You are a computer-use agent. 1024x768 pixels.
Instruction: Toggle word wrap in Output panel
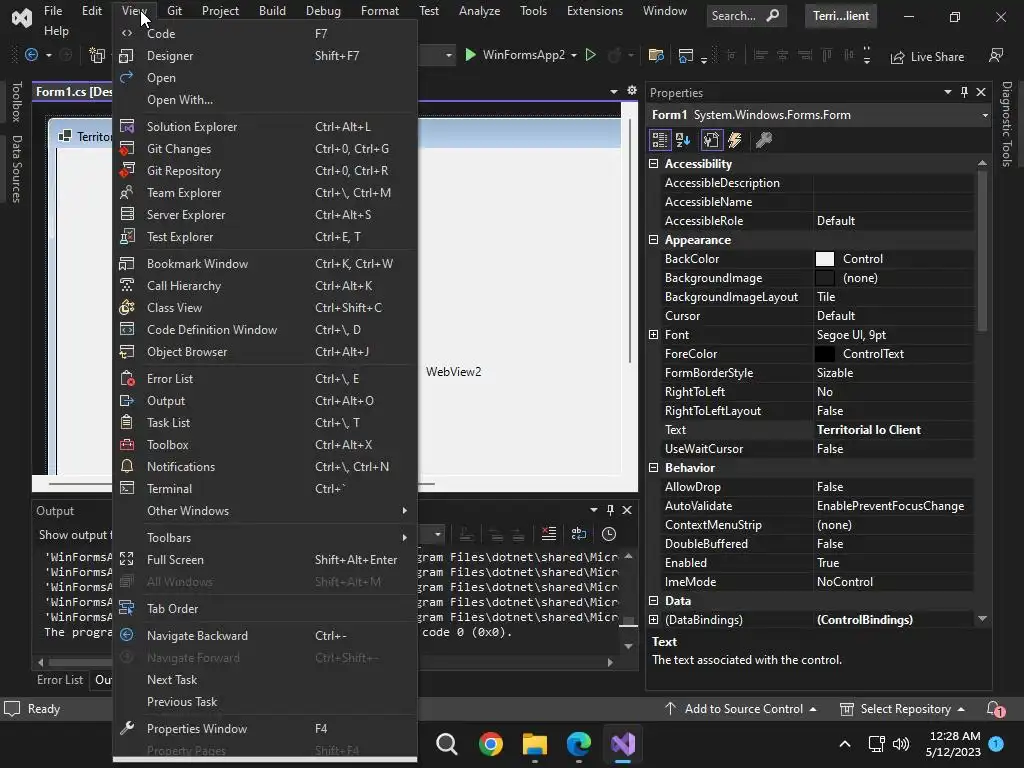pos(579,534)
